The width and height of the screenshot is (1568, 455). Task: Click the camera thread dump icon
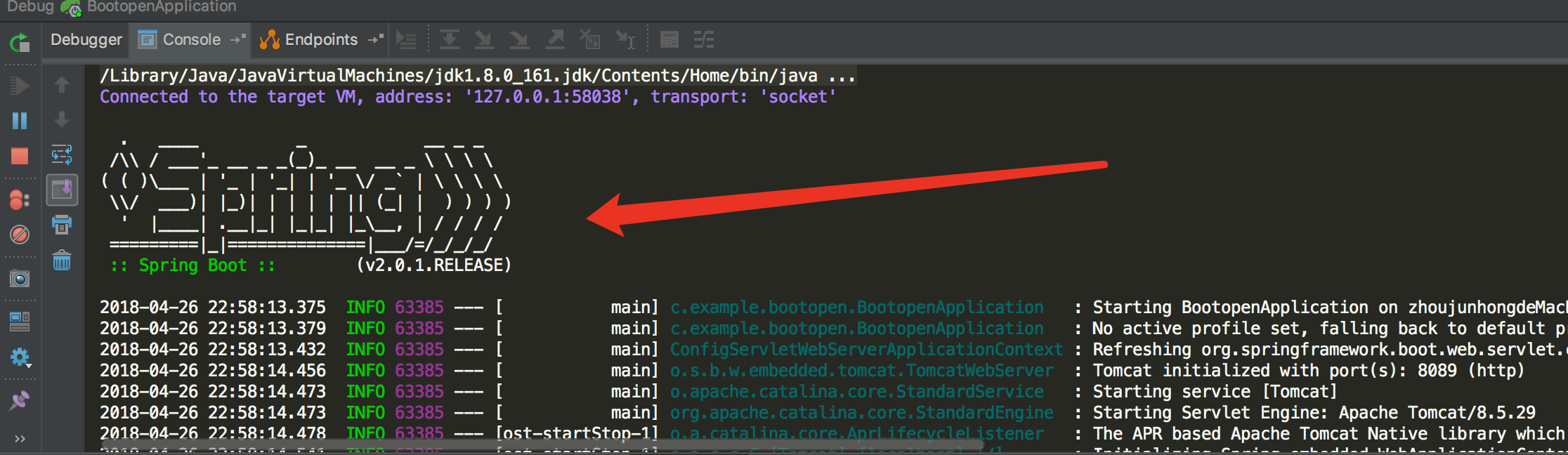[x=20, y=279]
